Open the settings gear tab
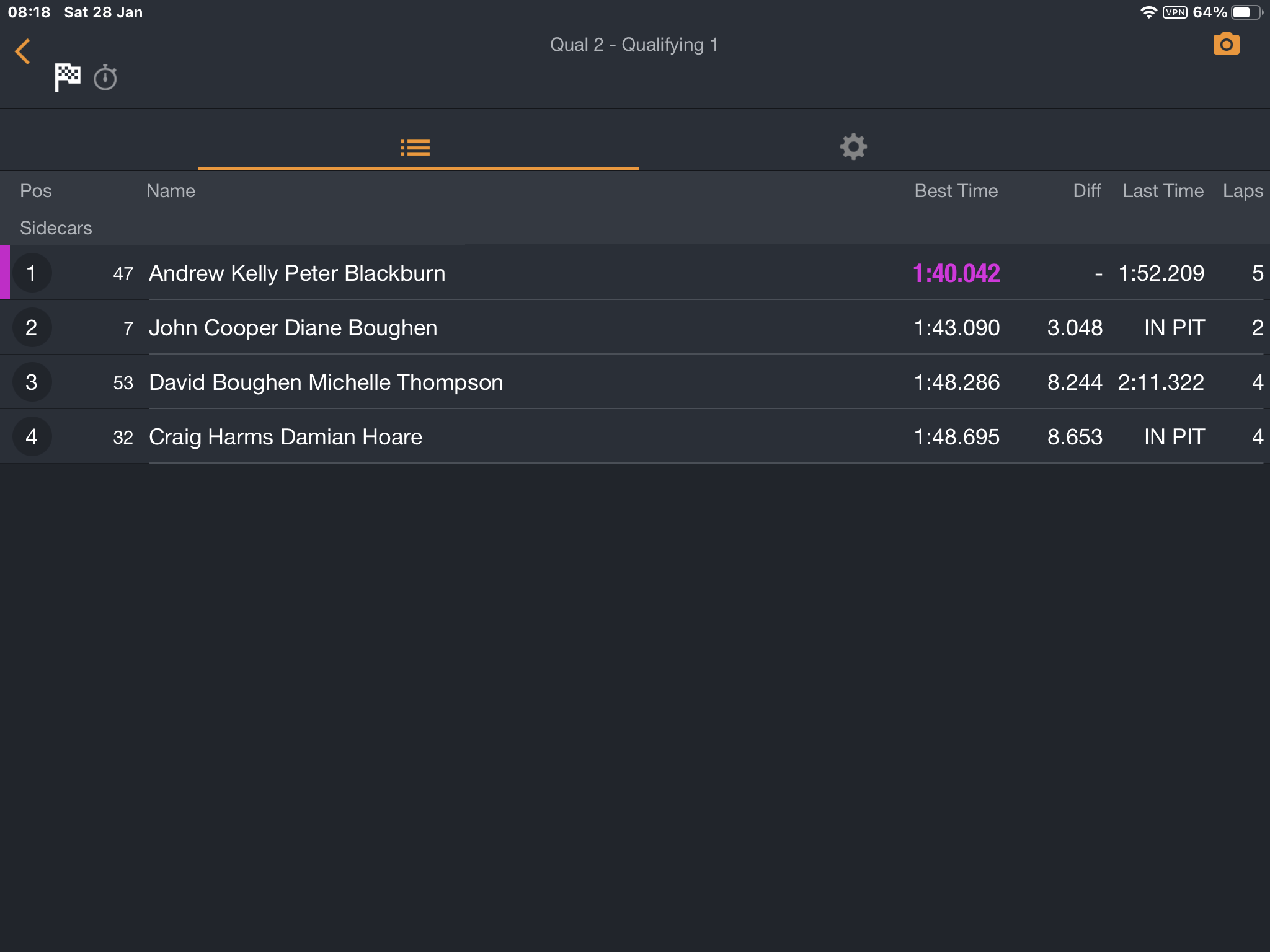The width and height of the screenshot is (1270, 952). click(x=853, y=147)
